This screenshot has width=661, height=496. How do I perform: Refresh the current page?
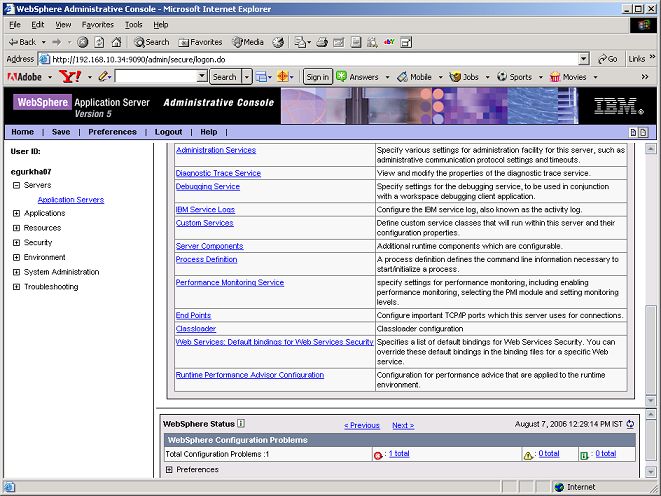99,42
